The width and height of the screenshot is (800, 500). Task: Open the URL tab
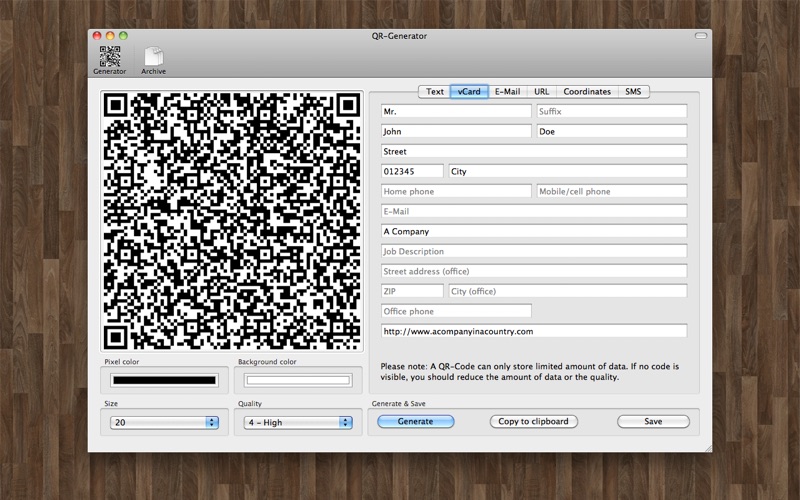541,92
